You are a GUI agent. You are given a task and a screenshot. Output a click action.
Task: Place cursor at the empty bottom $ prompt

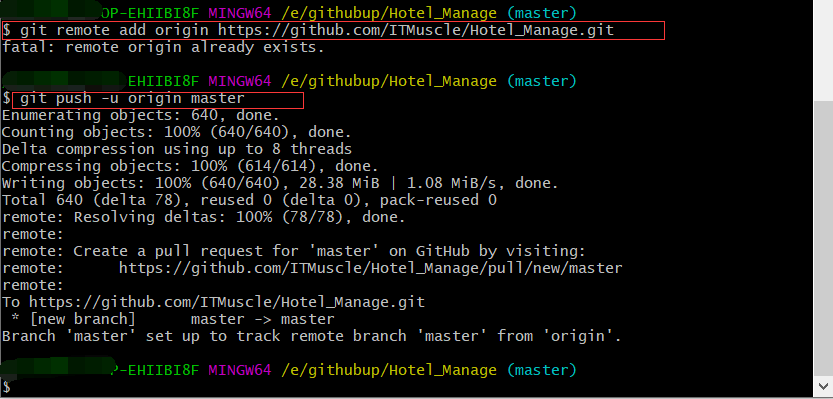[6, 386]
